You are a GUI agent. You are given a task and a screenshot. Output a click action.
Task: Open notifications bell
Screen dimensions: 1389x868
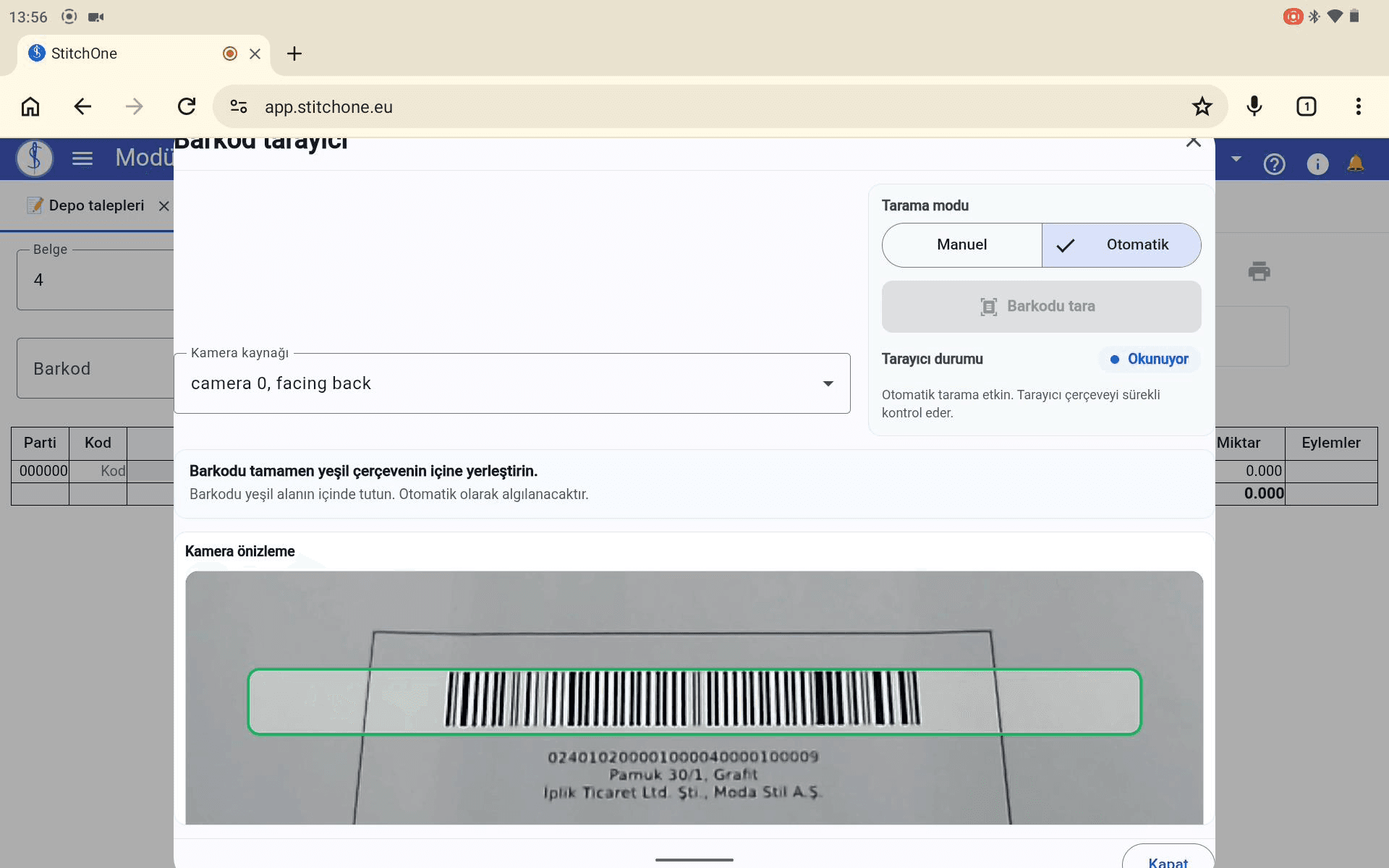coord(1356,164)
